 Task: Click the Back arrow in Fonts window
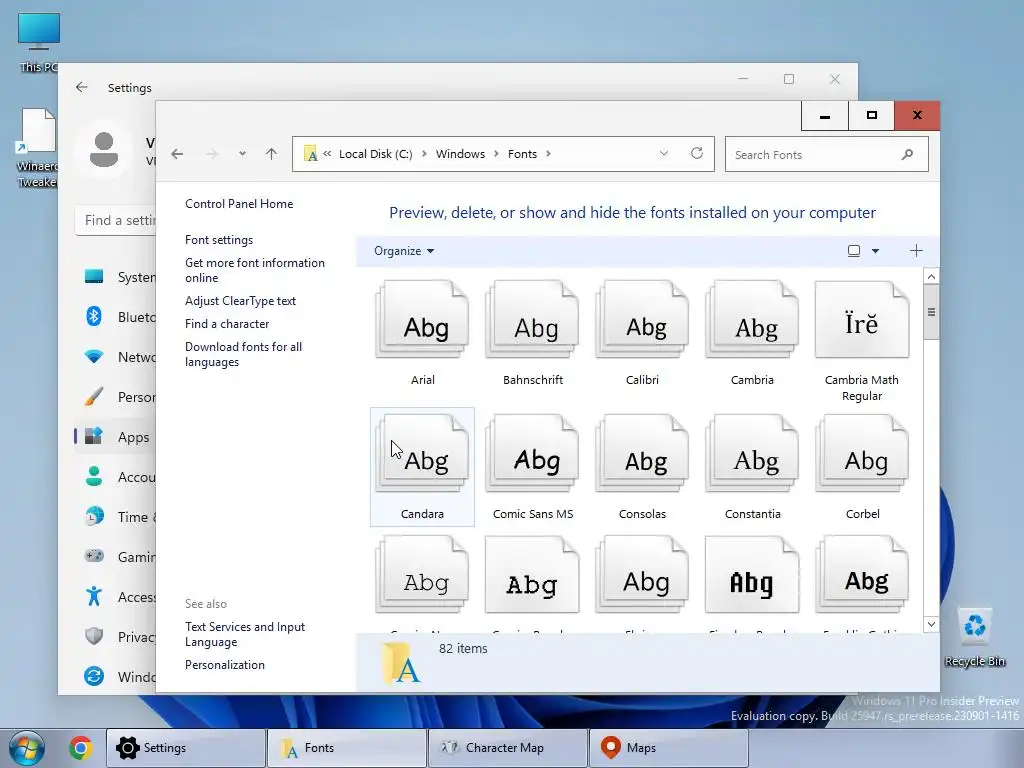point(177,154)
